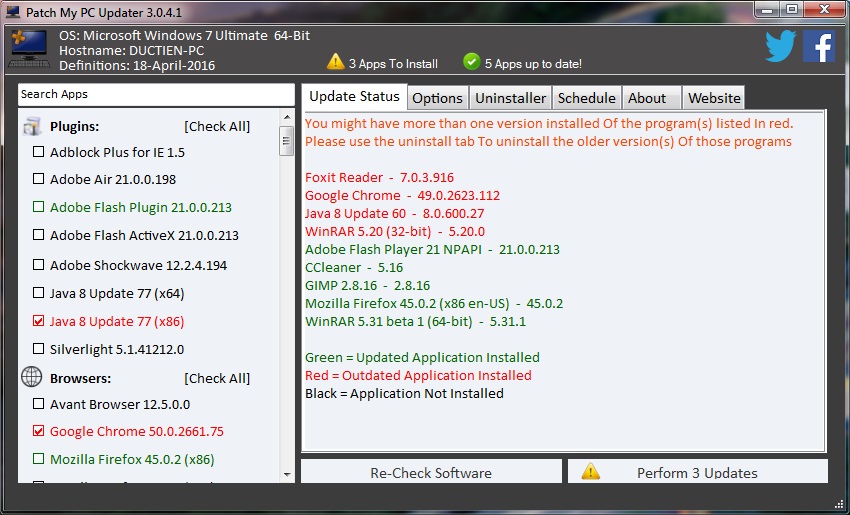Click the yellow warning icon for apps to install
The width and height of the screenshot is (850, 515).
[336, 61]
